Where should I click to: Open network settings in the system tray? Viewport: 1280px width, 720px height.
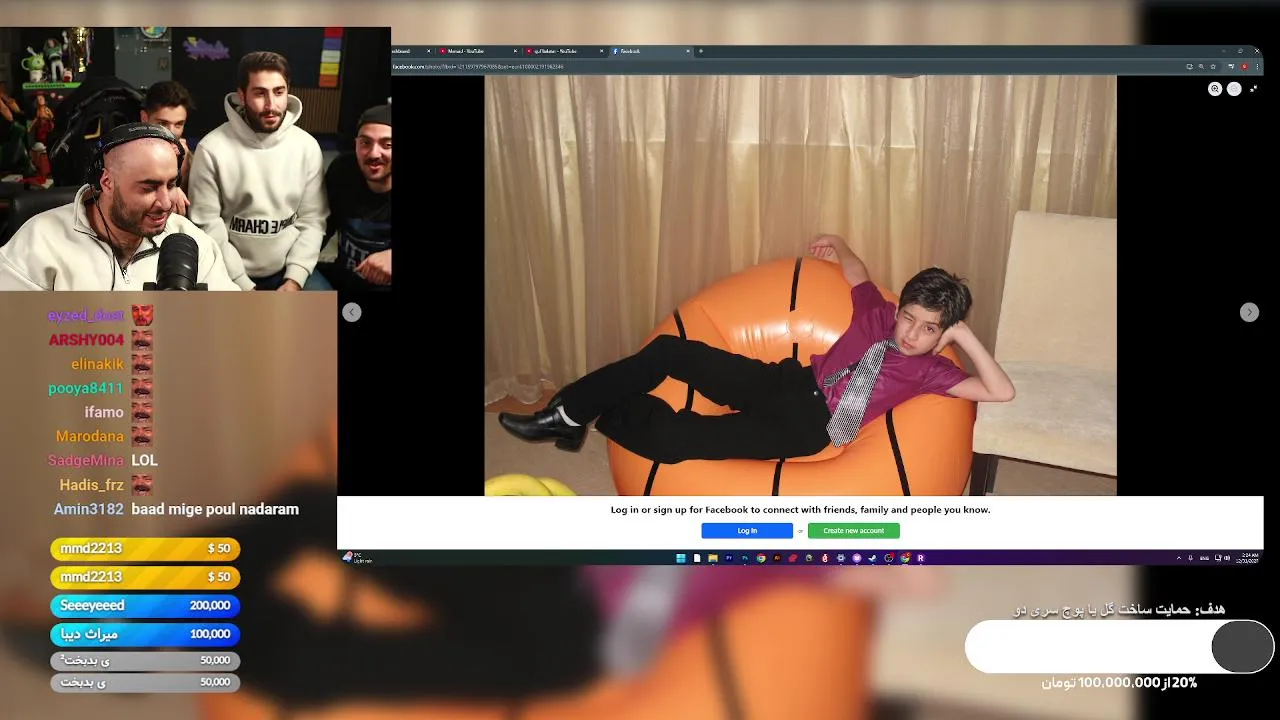click(x=1218, y=558)
